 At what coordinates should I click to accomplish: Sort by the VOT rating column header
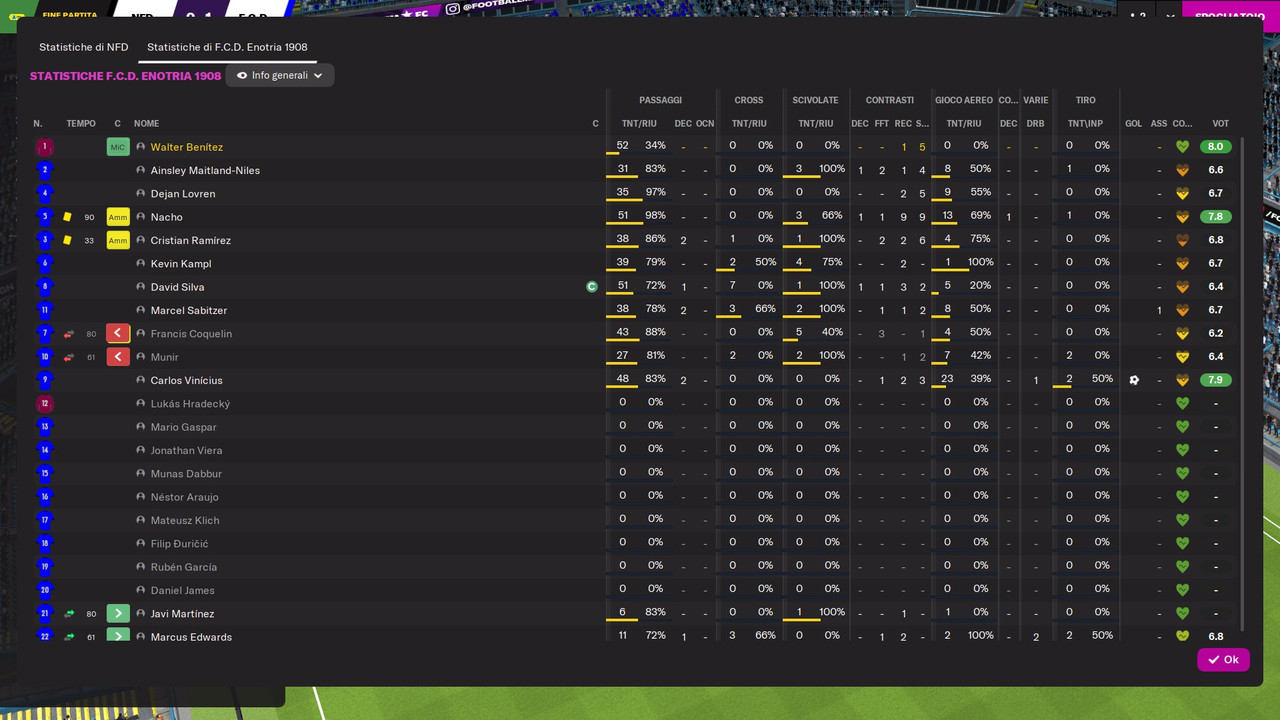click(x=1220, y=124)
